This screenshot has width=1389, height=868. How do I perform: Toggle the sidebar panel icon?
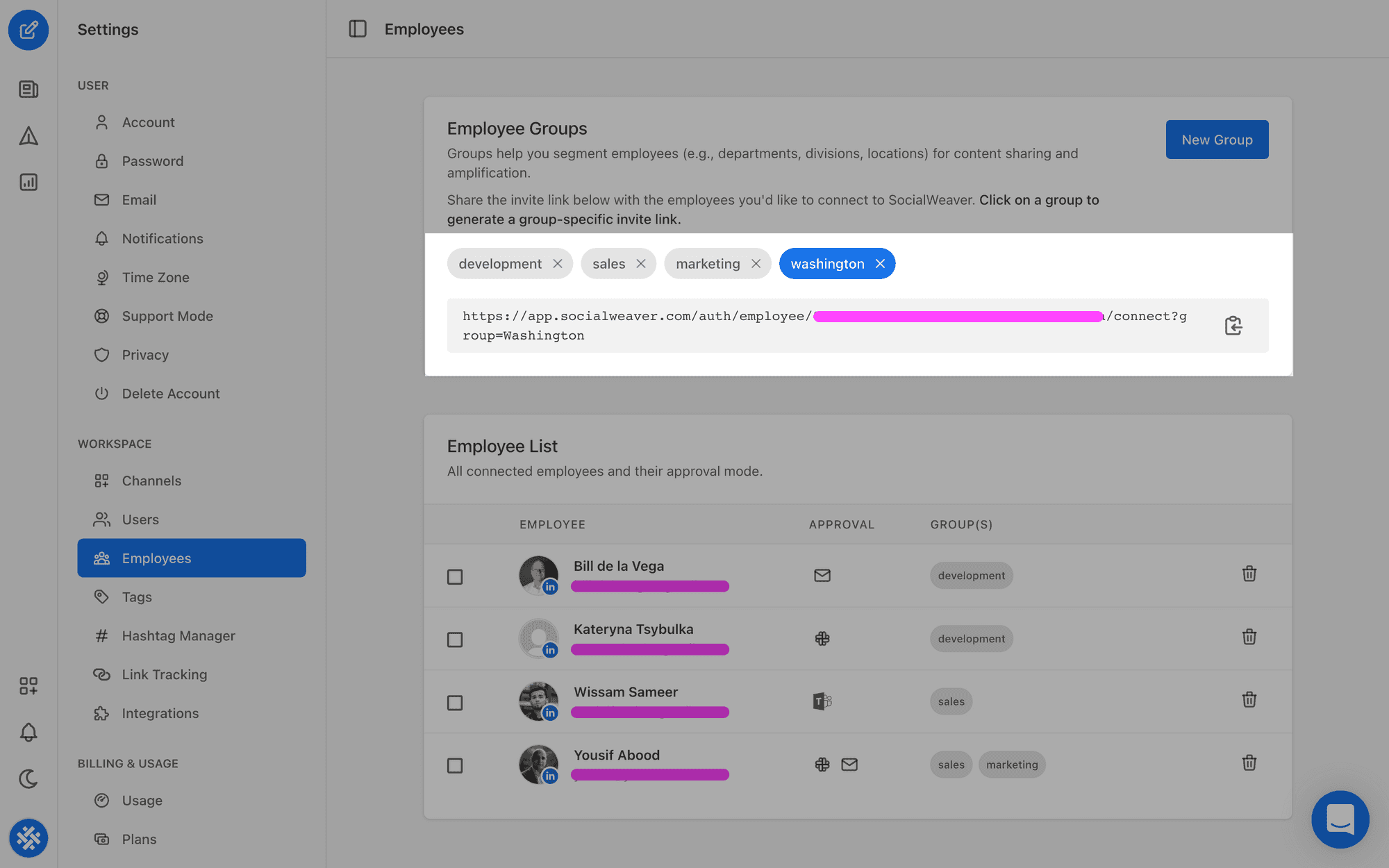(358, 29)
